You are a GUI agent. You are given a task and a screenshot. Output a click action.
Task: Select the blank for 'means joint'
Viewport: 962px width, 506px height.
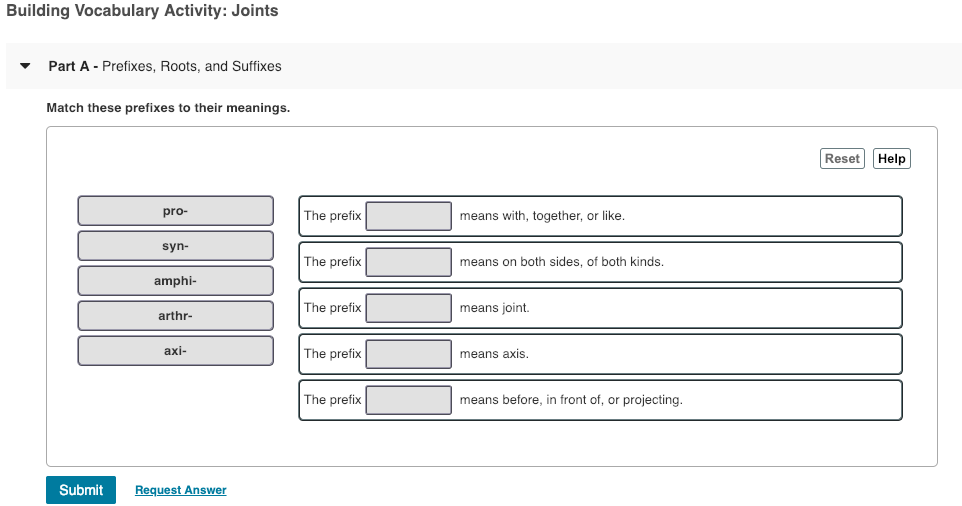pyautogui.click(x=408, y=308)
